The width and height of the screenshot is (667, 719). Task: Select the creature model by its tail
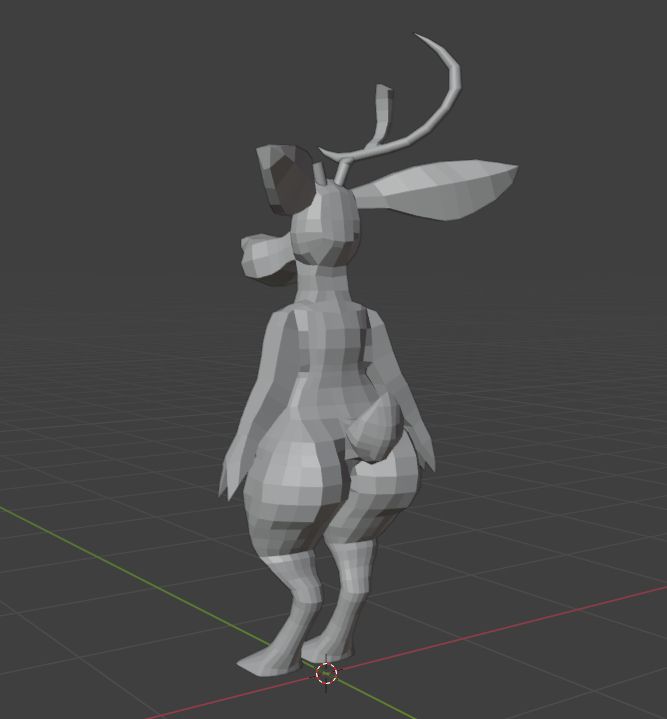(x=377, y=427)
